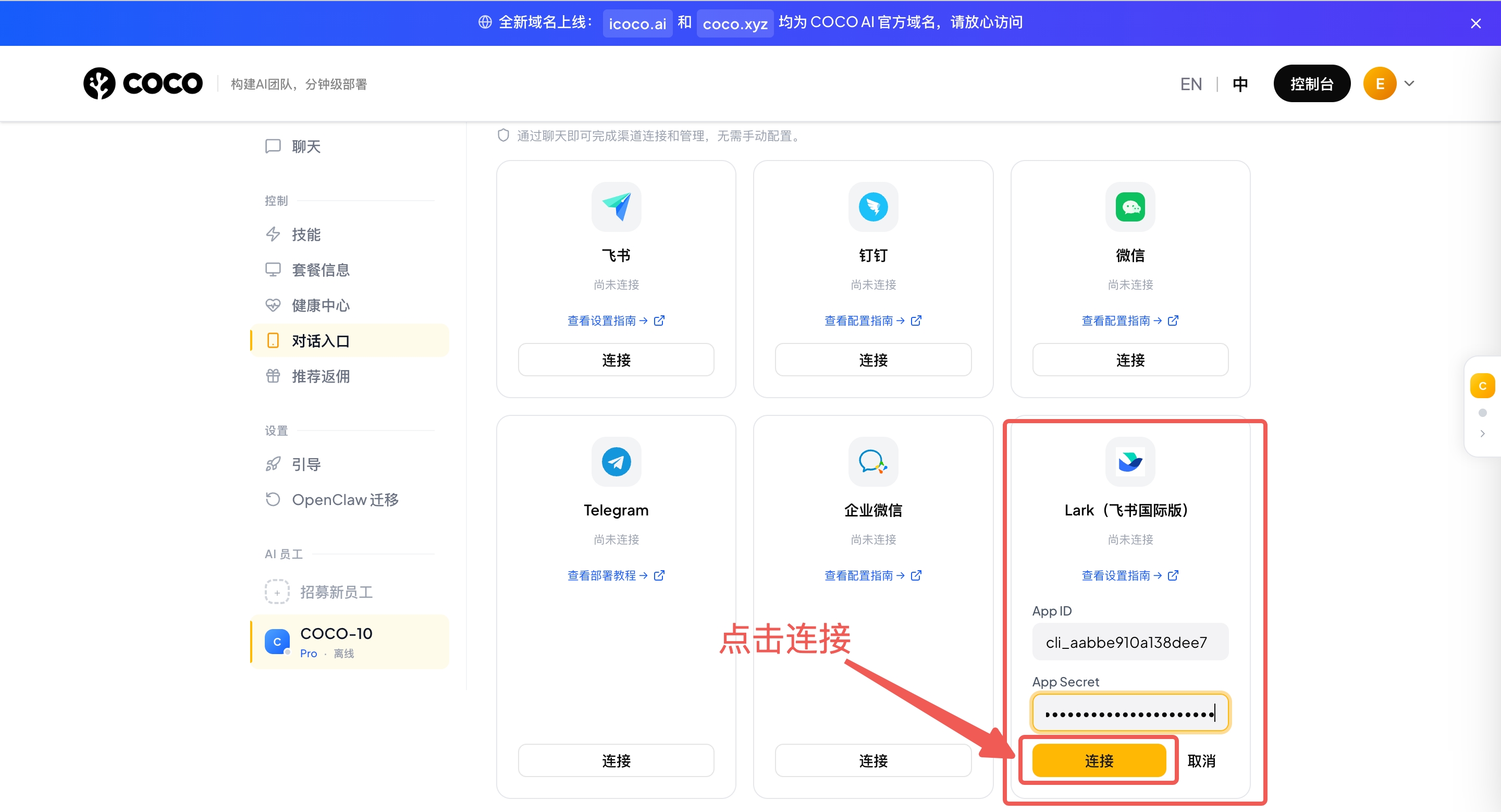Click the Lark（飞书国际版）app icon
The height and width of the screenshot is (812, 1501).
[1130, 462]
